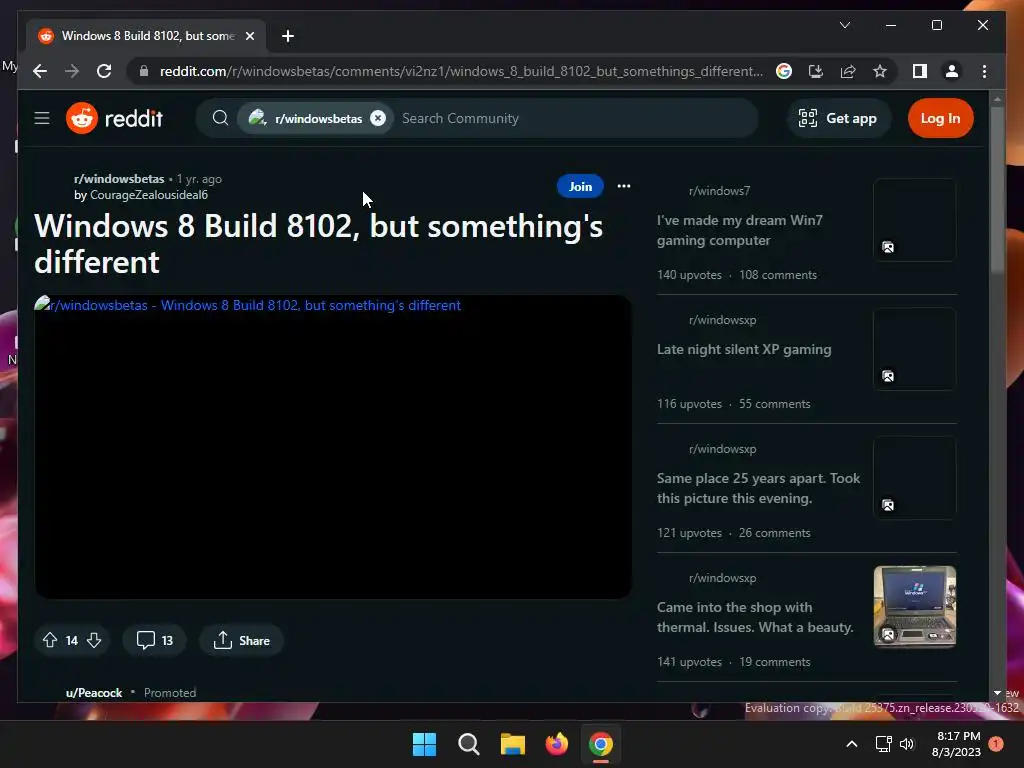Open the notification badge in the taskbar

click(x=996, y=744)
